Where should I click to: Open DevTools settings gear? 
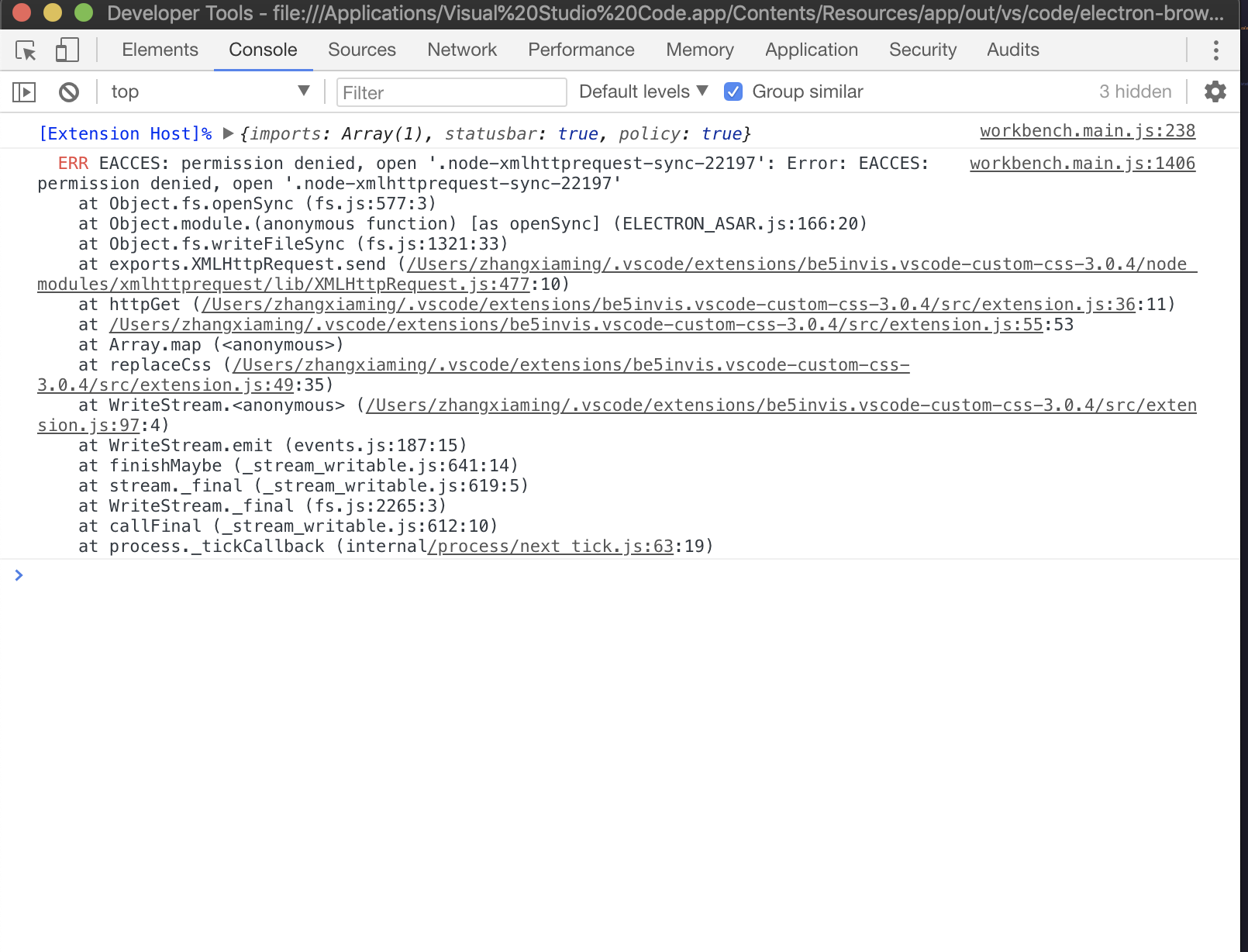[x=1214, y=91]
